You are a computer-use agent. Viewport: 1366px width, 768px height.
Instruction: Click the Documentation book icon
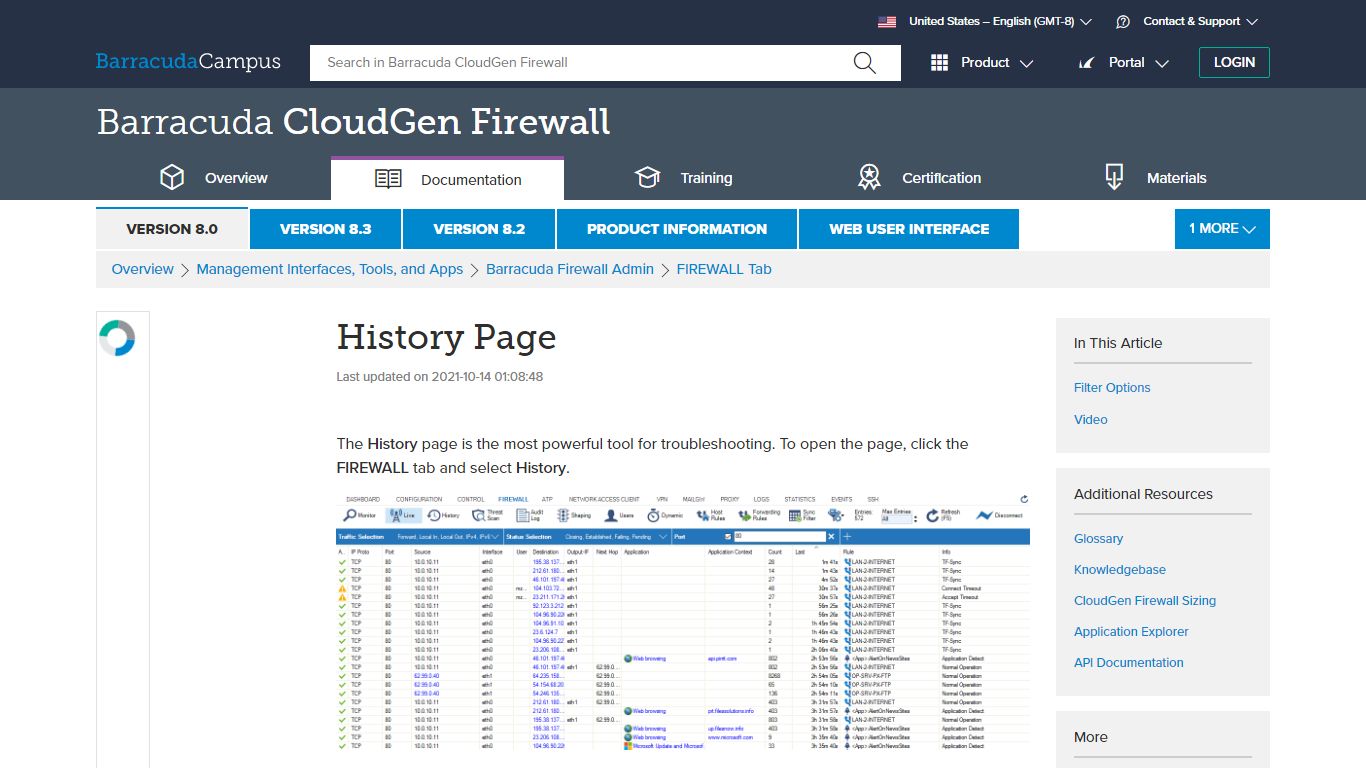click(x=388, y=179)
